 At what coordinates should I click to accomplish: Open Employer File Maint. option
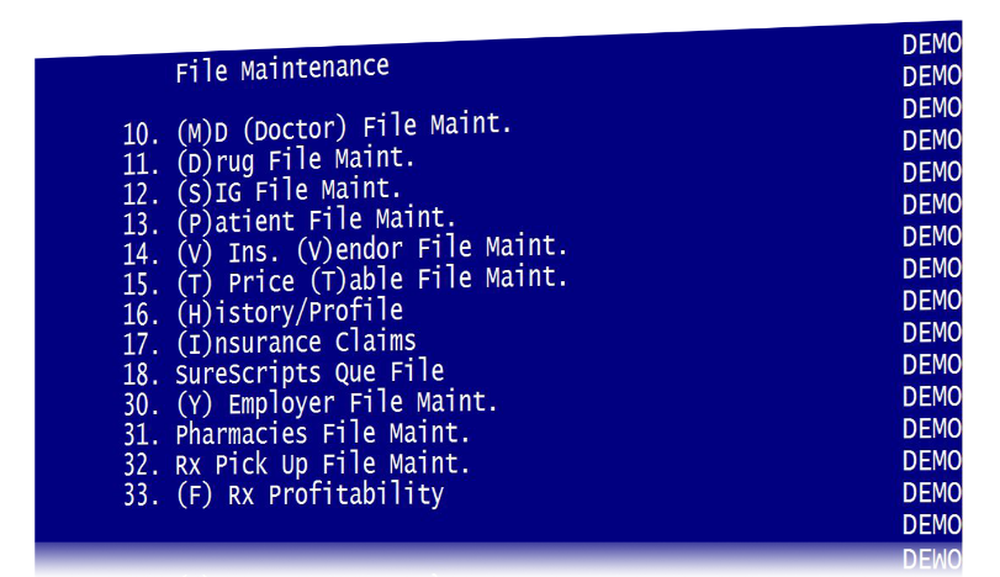pyautogui.click(x=336, y=404)
